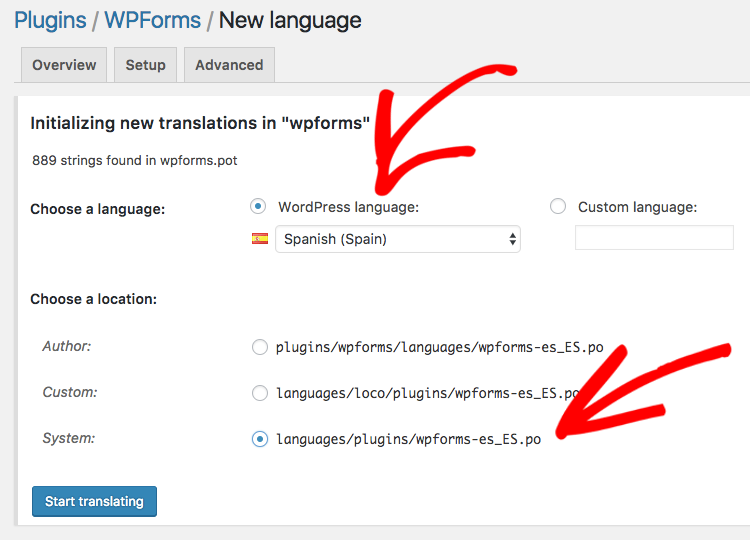Select the WordPress language radio button
Image resolution: width=750 pixels, height=540 pixels.
coord(258,207)
